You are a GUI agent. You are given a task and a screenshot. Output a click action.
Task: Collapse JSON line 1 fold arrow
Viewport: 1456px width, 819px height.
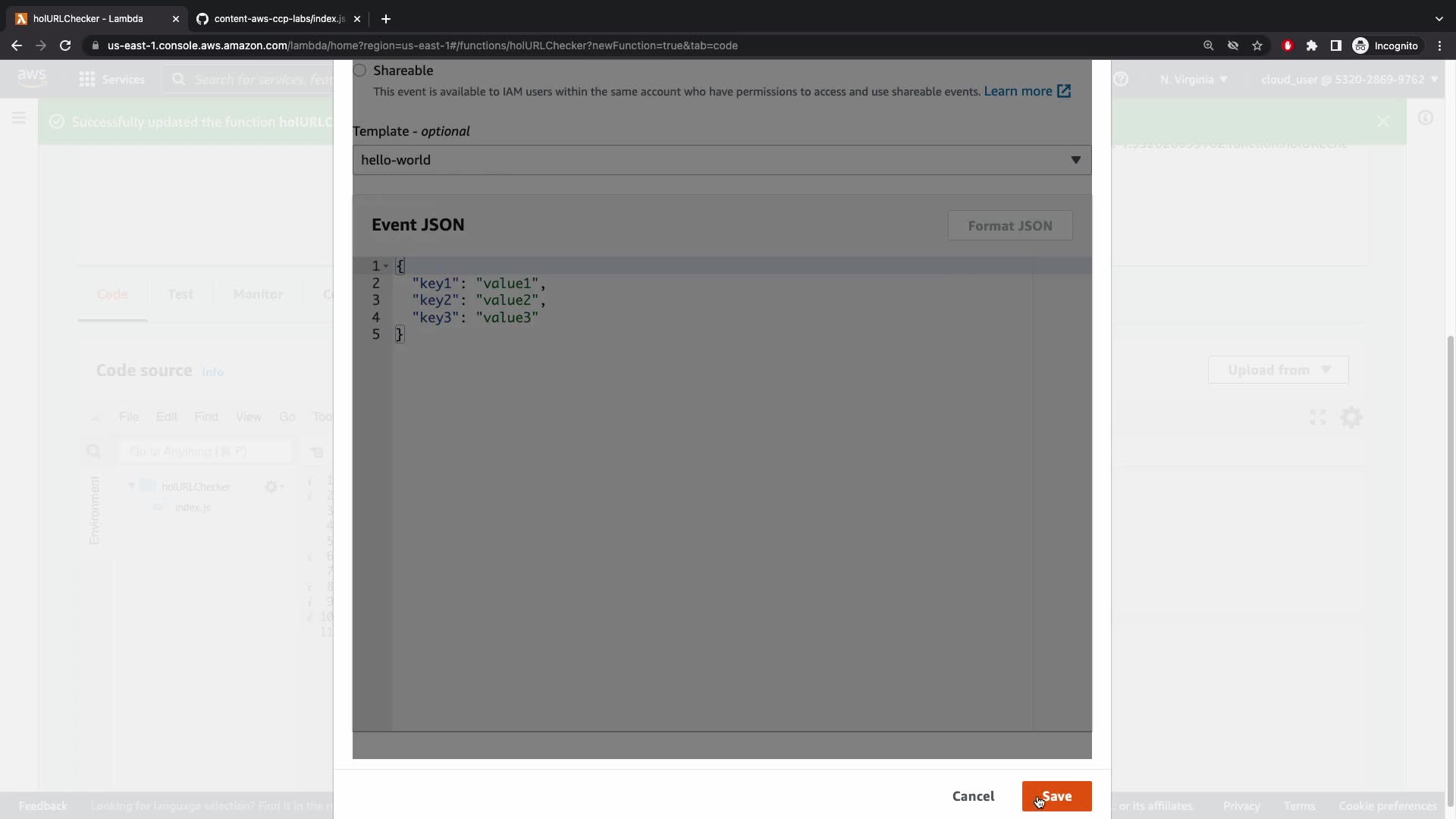(386, 266)
